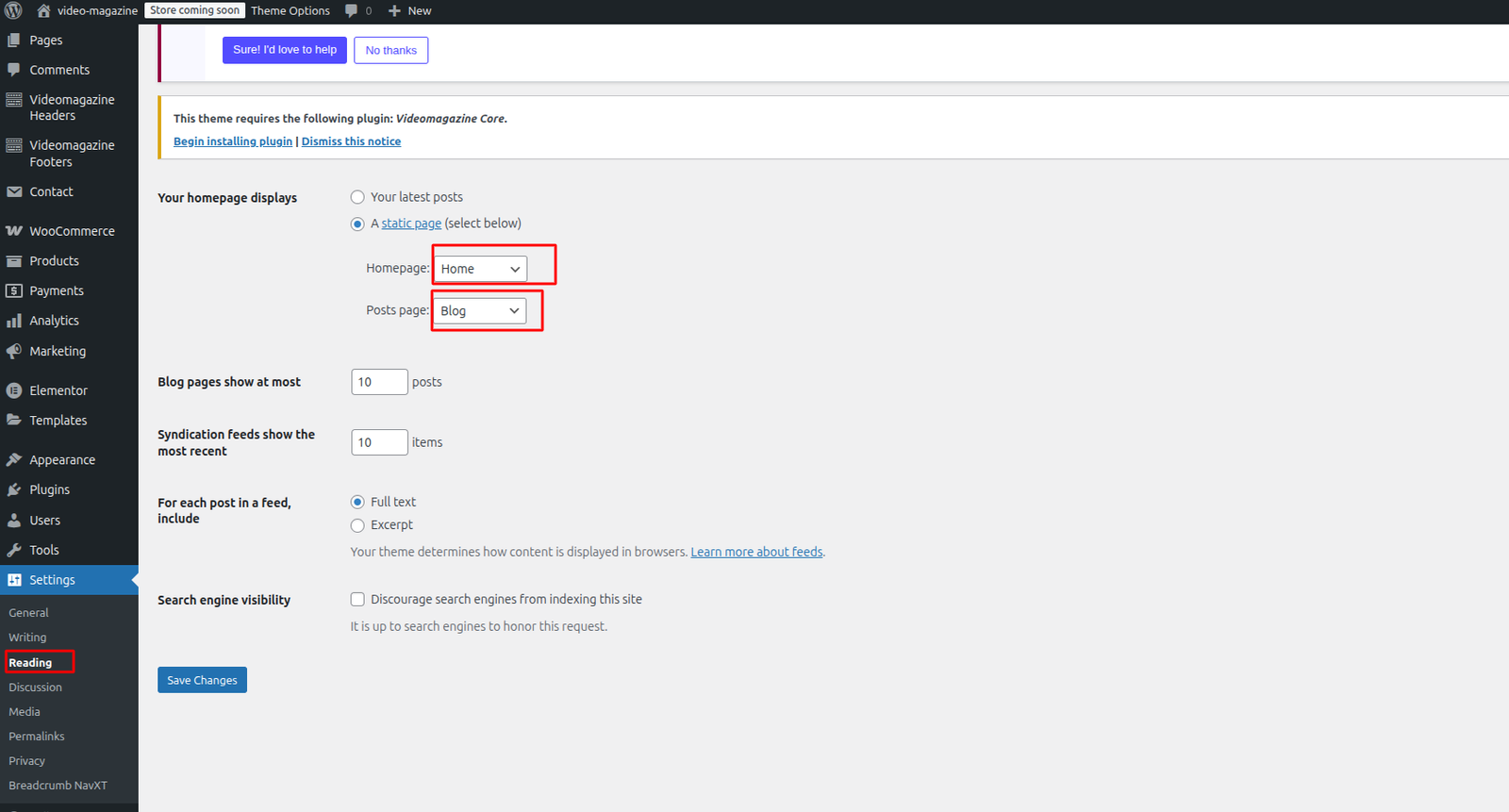The width and height of the screenshot is (1509, 812).
Task: Open the New content menu in admin bar
Action: coord(410,11)
